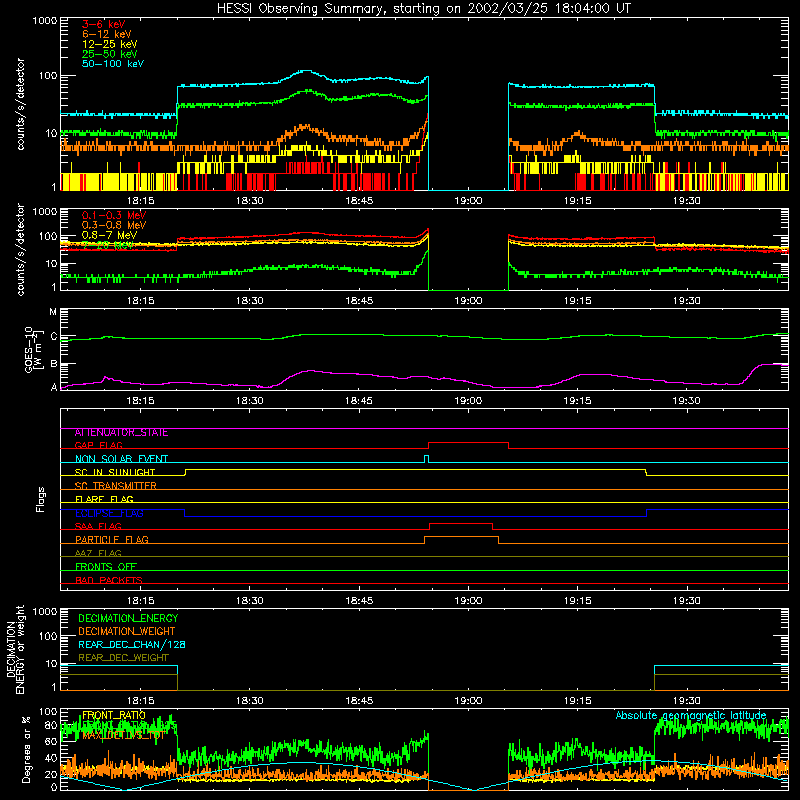
Task: Click 18:15 tick under the keV panel
Action: [x=140, y=201]
